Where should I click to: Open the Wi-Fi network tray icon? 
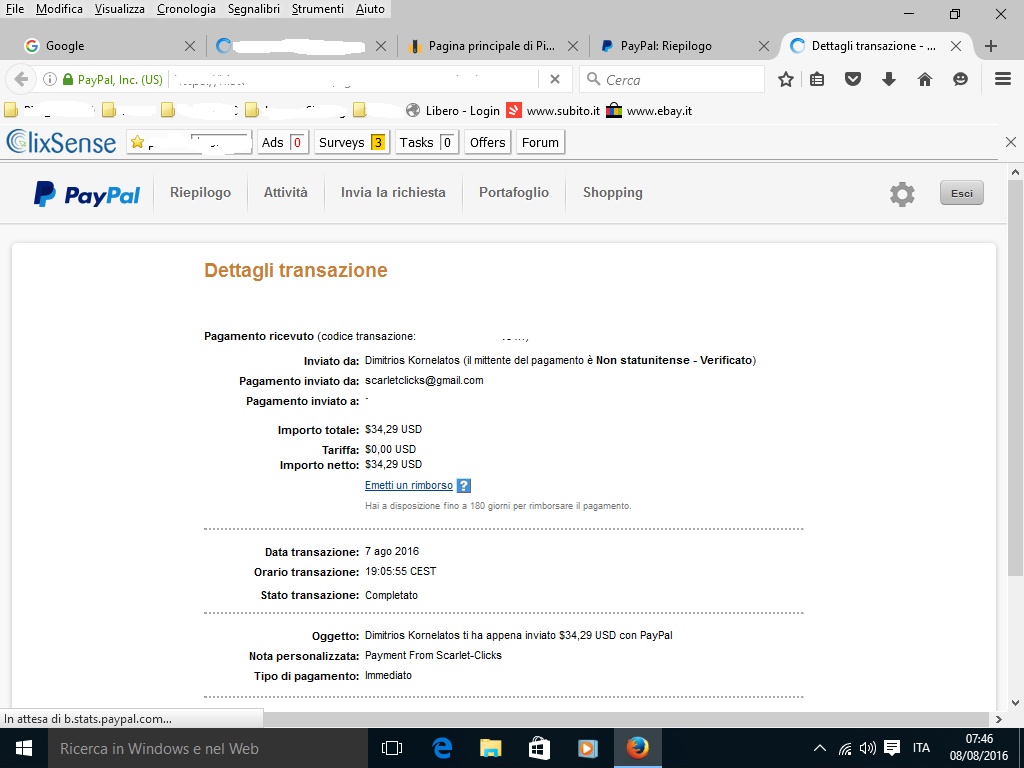pos(845,748)
